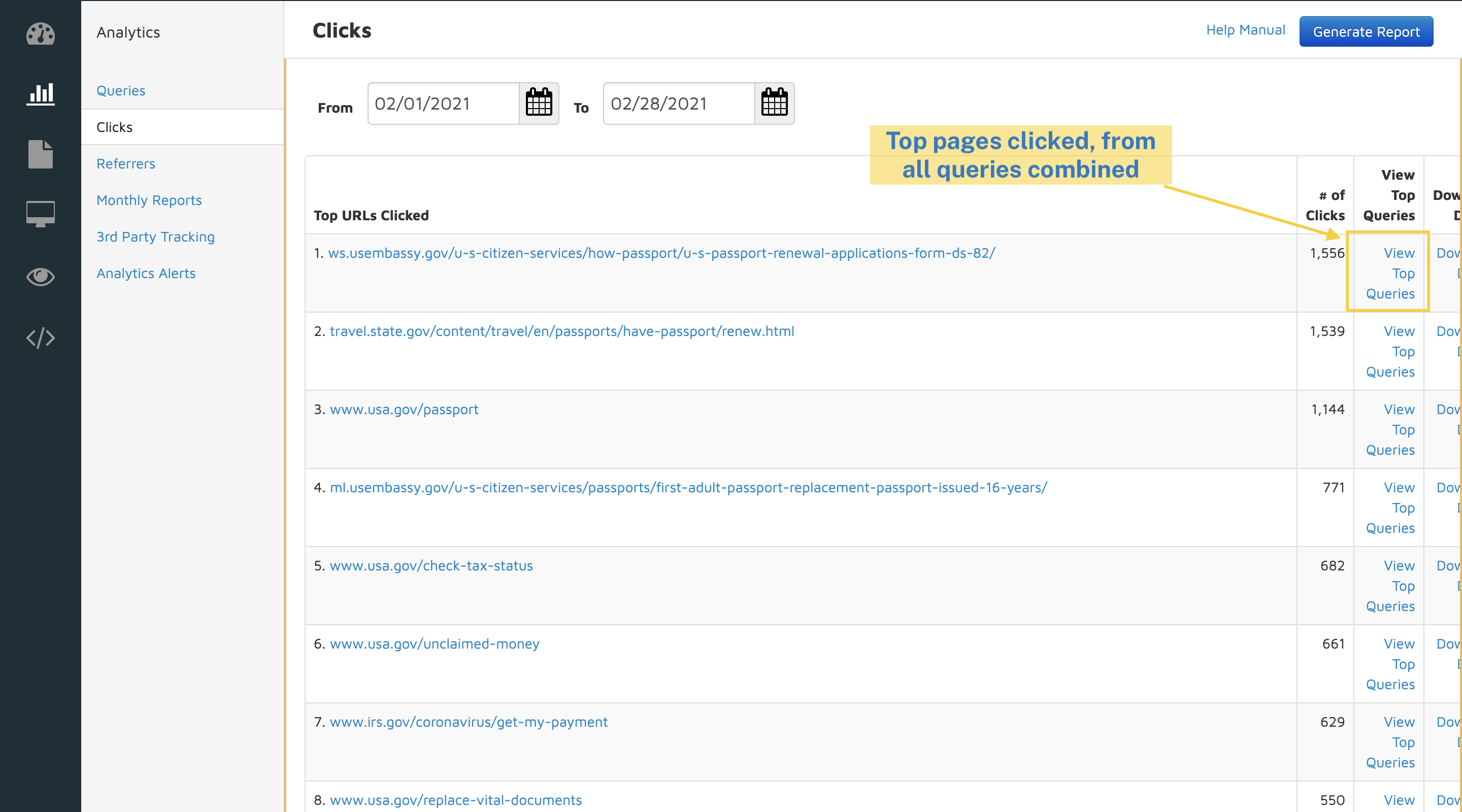1462x812 pixels.
Task: Click the From date field 02/01/2021
Action: (x=443, y=103)
